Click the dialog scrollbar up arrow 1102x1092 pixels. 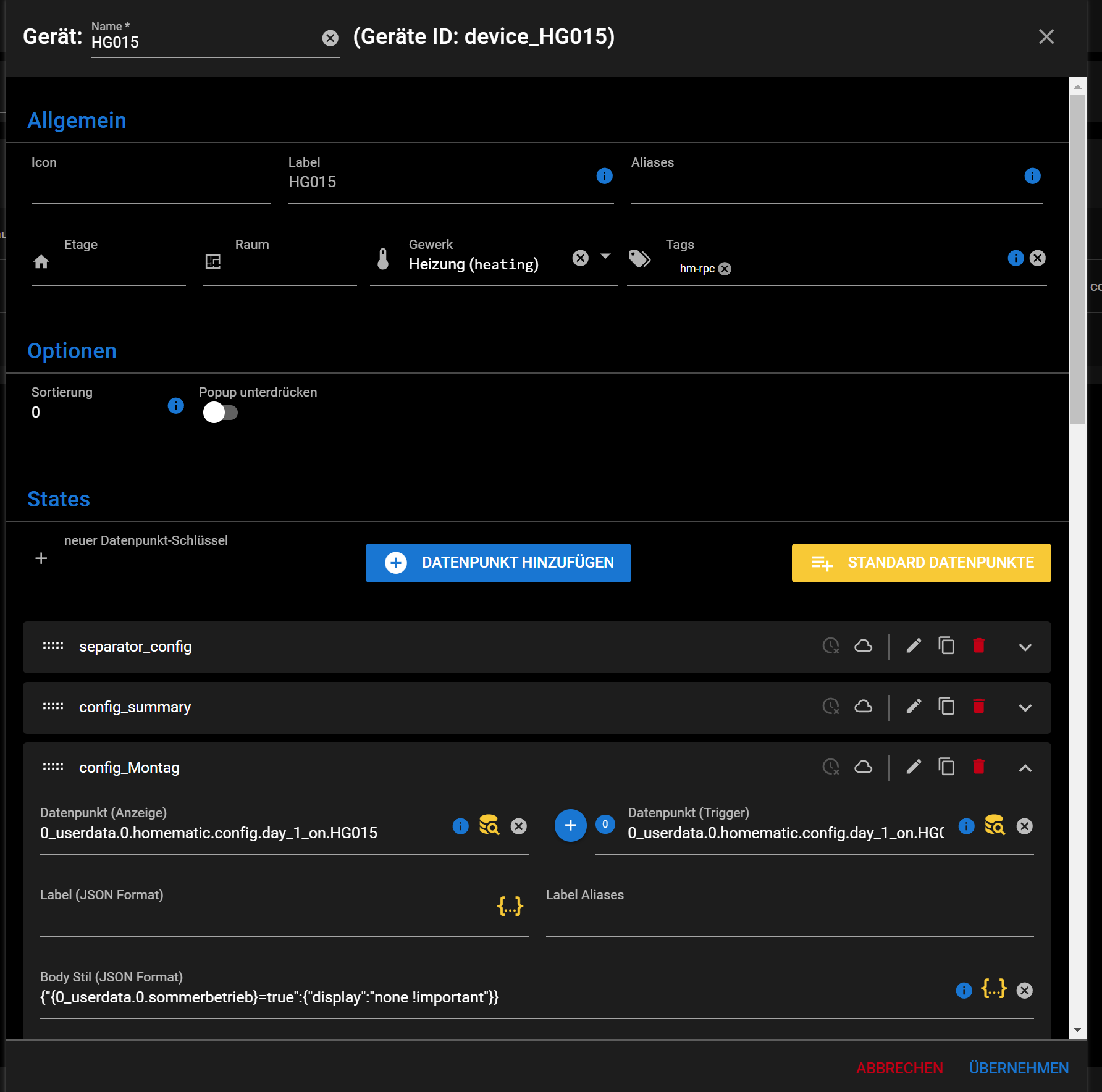click(x=1078, y=87)
